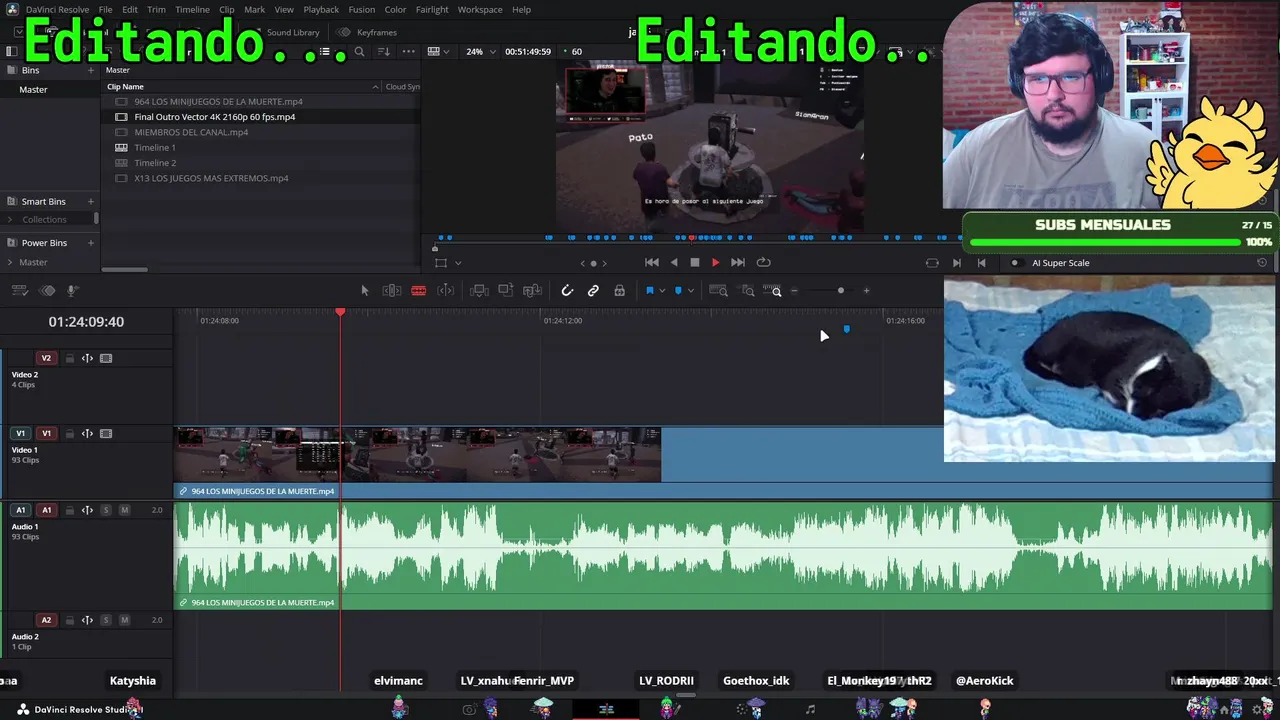Click the timeline playhead marker
This screenshot has height=720, width=1280.
point(340,313)
